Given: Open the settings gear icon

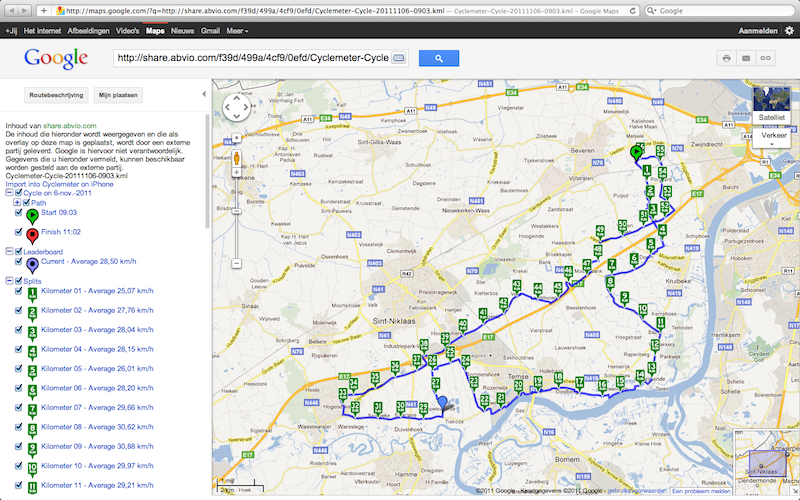Looking at the screenshot, I should pos(789,31).
